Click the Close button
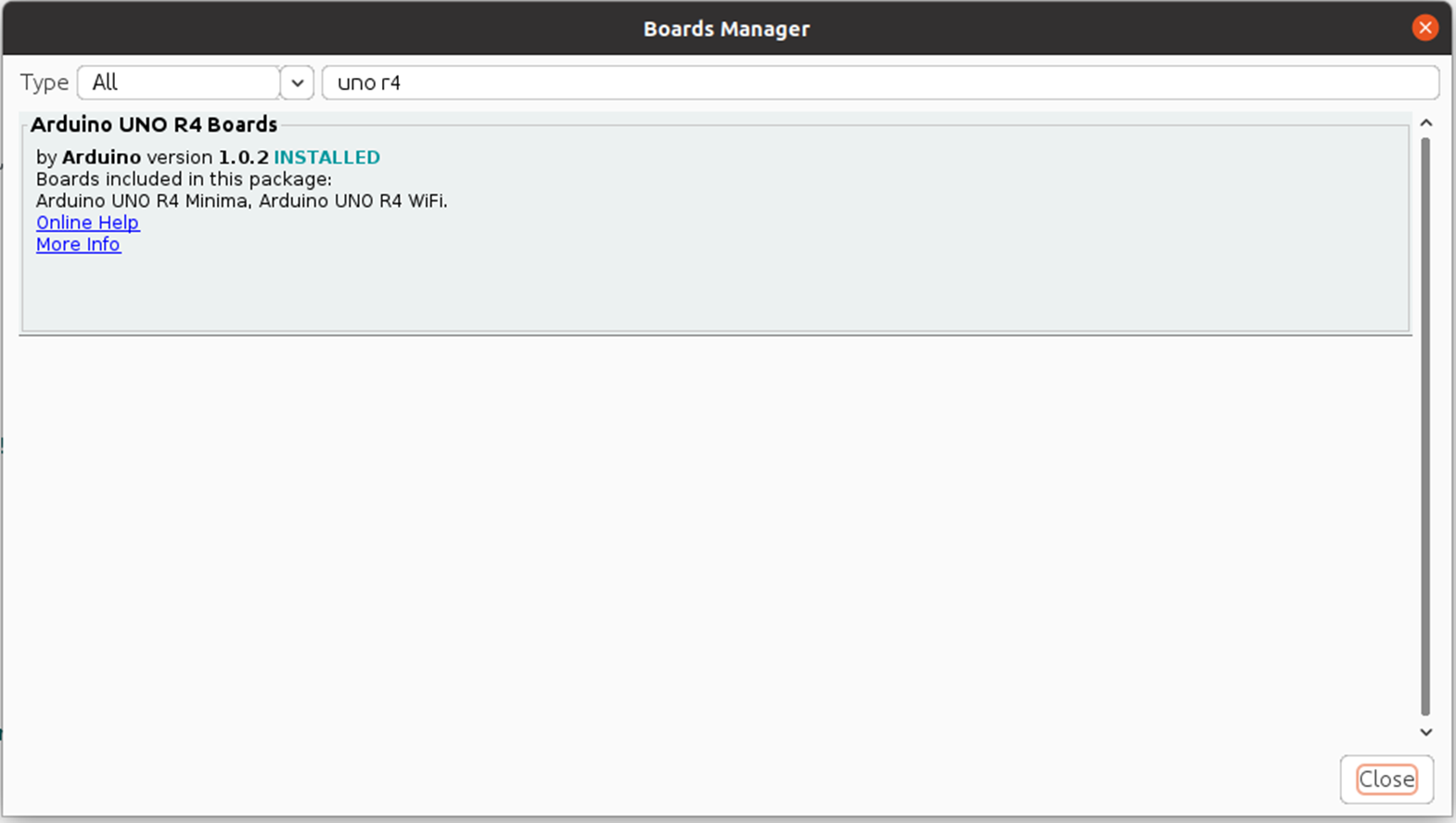The width and height of the screenshot is (1456, 823). pos(1386,779)
